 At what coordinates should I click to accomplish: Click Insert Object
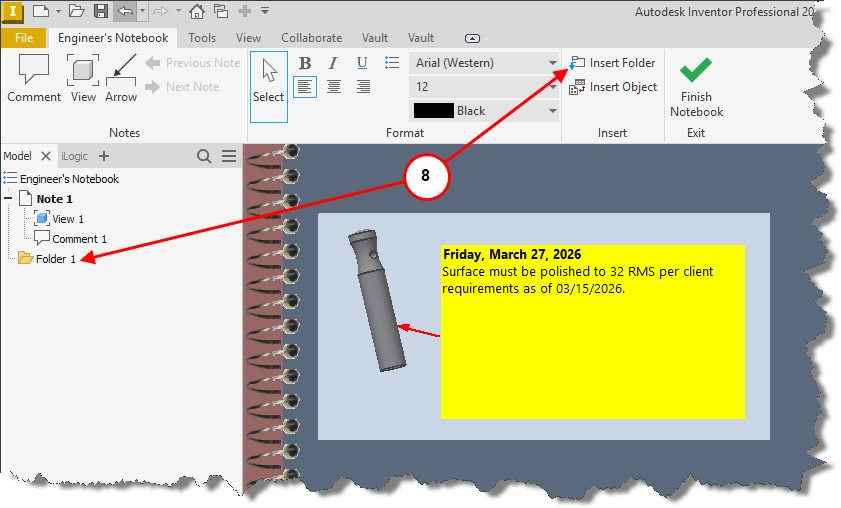(613, 87)
